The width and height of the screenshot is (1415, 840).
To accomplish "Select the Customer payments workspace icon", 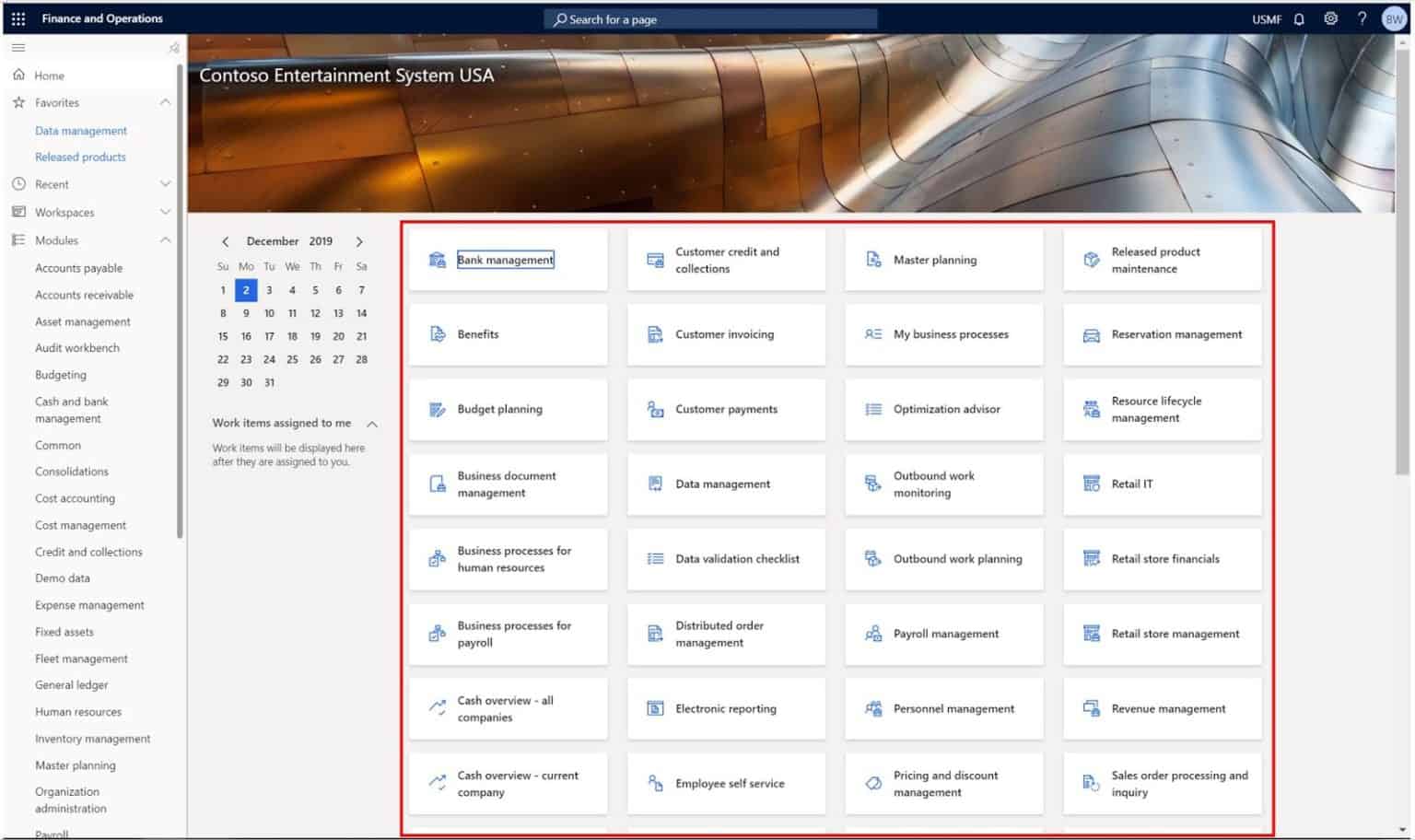I will [655, 409].
